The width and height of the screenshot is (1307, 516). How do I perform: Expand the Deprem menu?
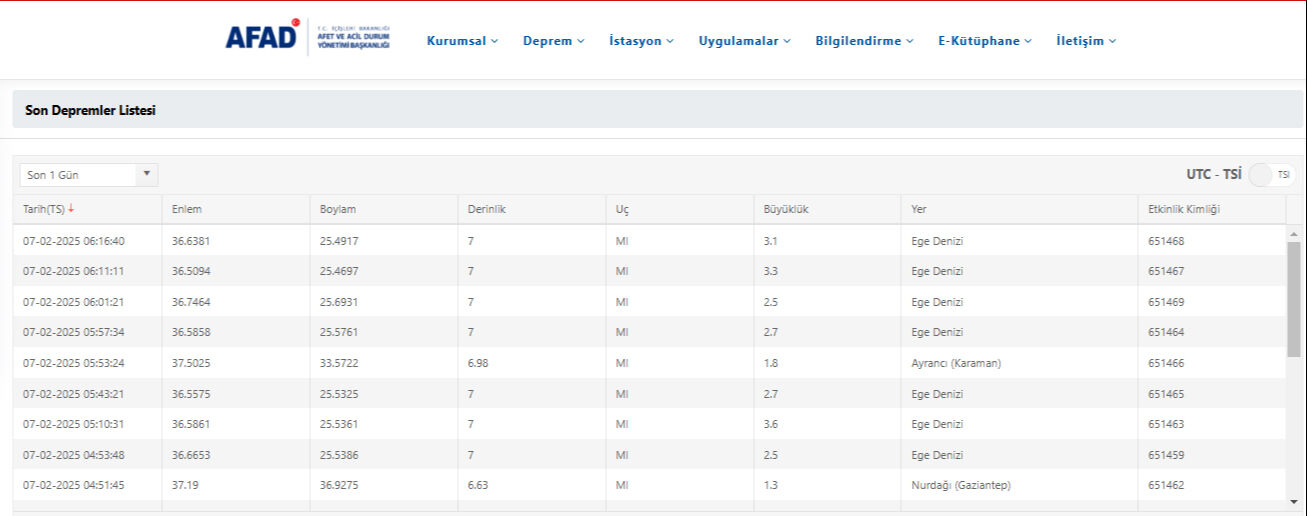pyautogui.click(x=553, y=41)
